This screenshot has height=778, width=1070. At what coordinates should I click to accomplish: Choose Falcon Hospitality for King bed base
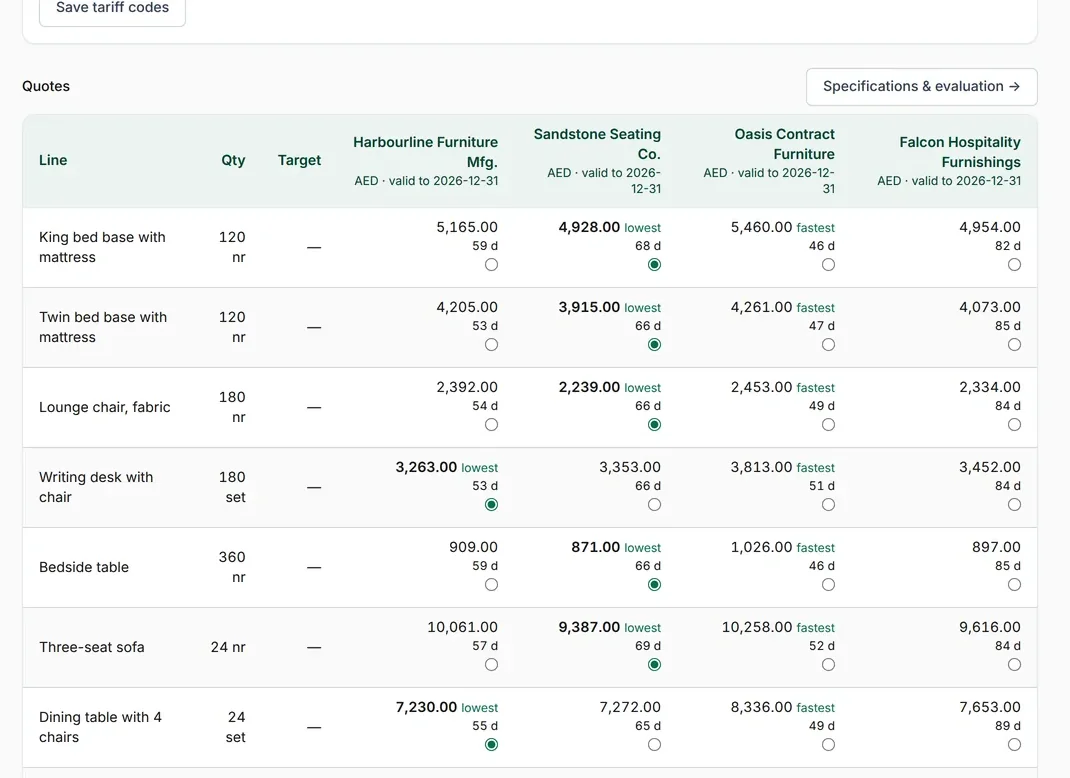pyautogui.click(x=1015, y=265)
